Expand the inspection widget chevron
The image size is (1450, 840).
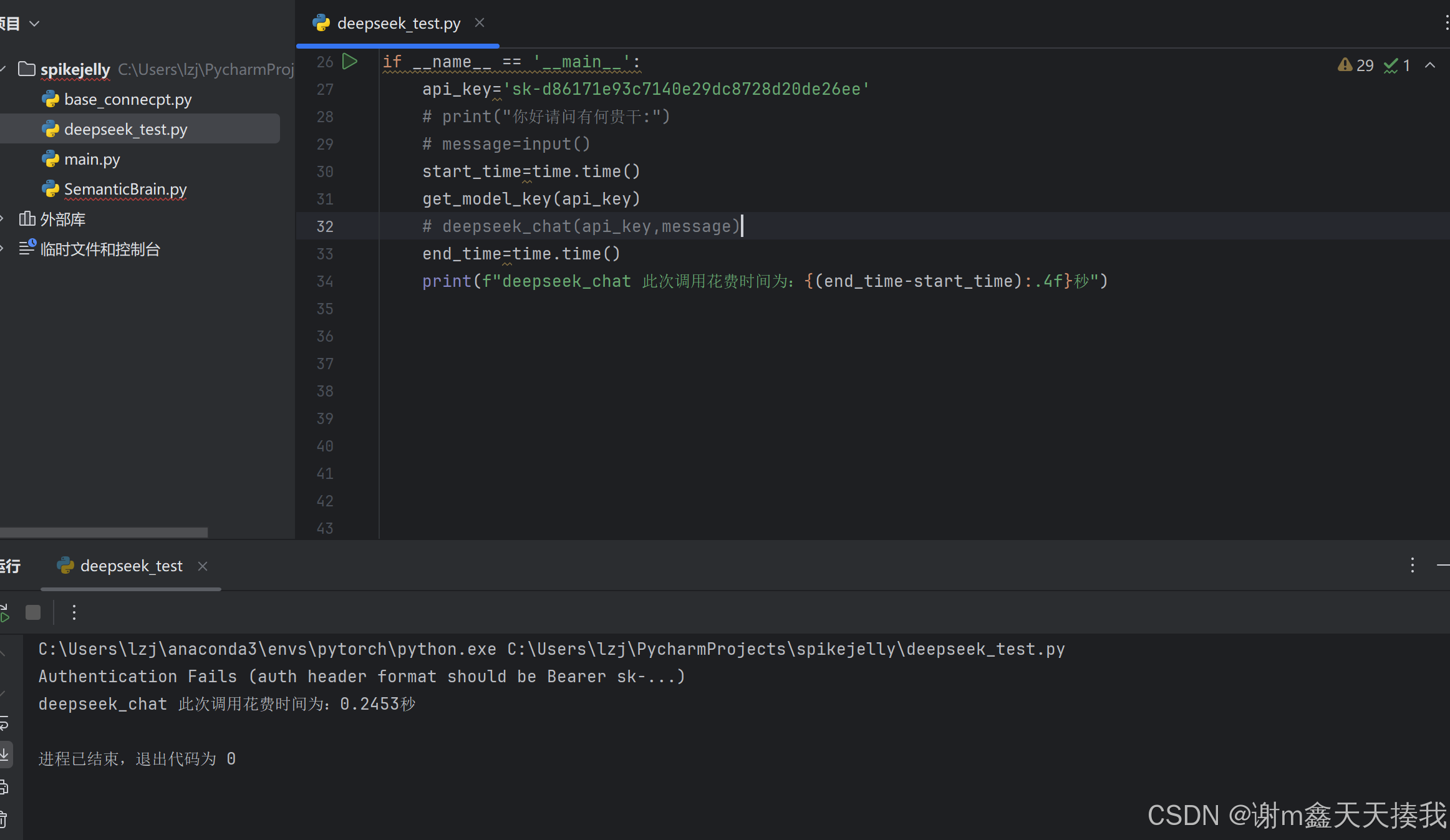pos(1430,65)
